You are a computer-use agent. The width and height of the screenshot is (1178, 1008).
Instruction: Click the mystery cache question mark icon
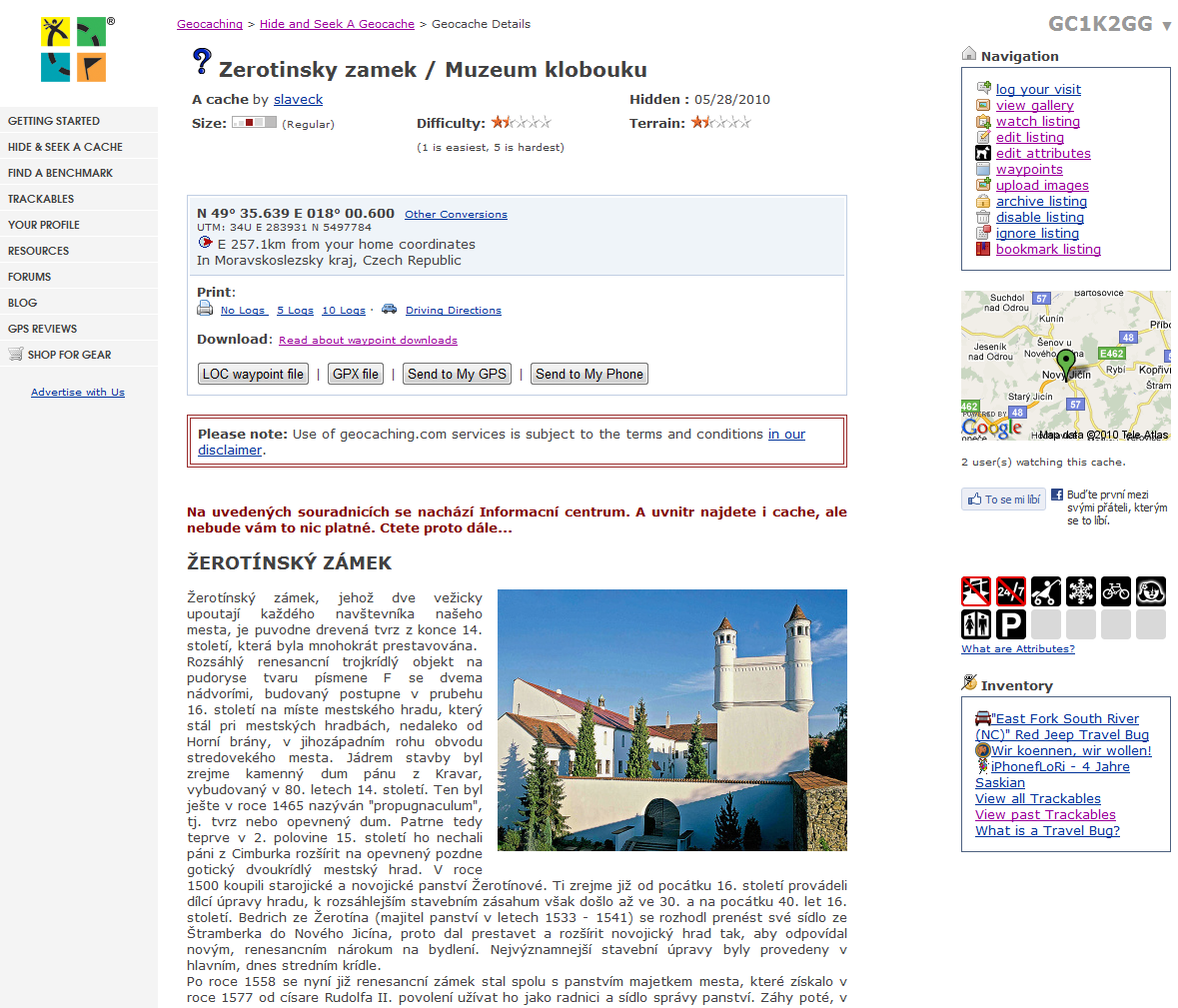[x=202, y=62]
